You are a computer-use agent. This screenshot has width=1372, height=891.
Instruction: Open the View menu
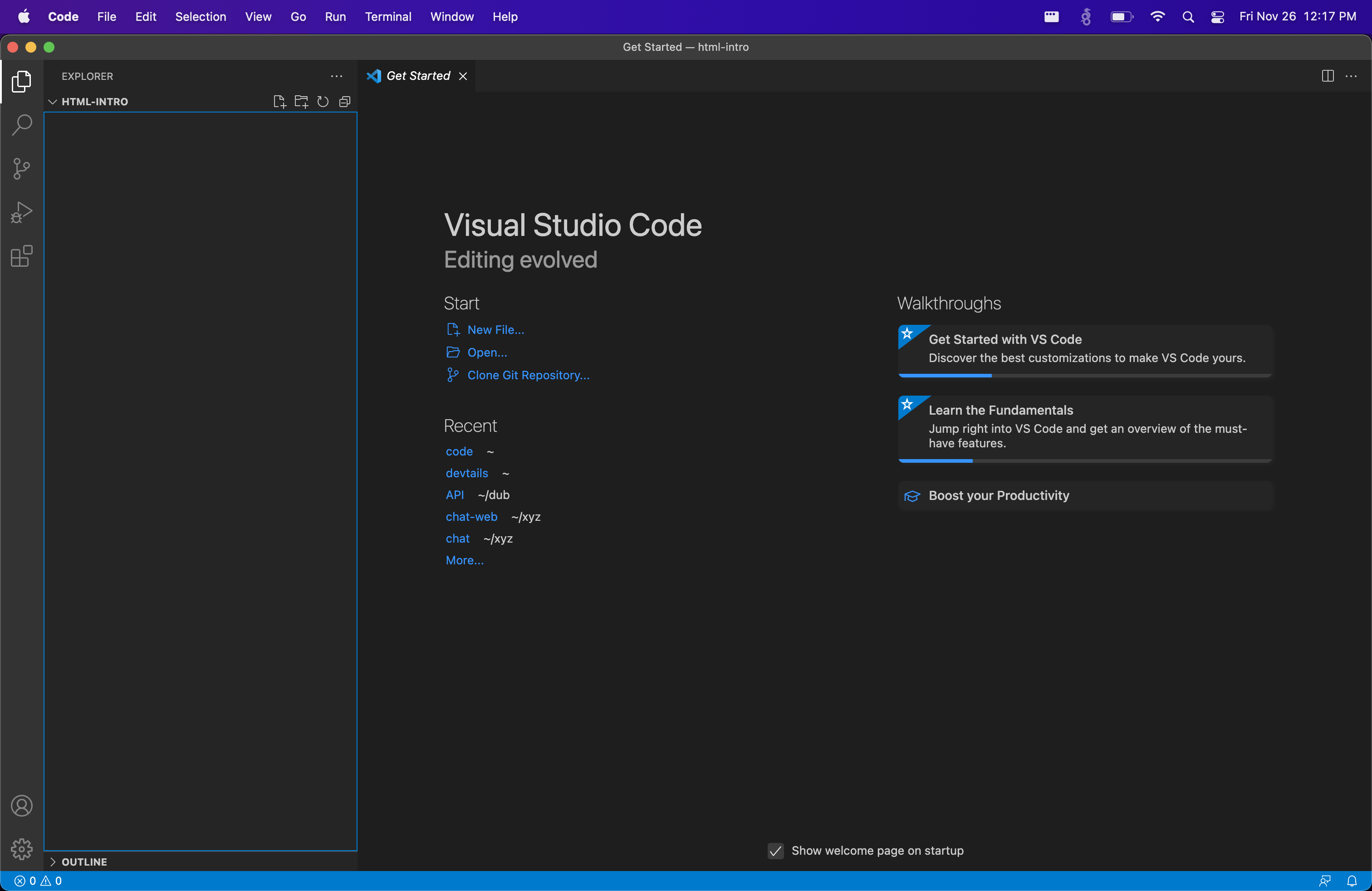pyautogui.click(x=258, y=17)
